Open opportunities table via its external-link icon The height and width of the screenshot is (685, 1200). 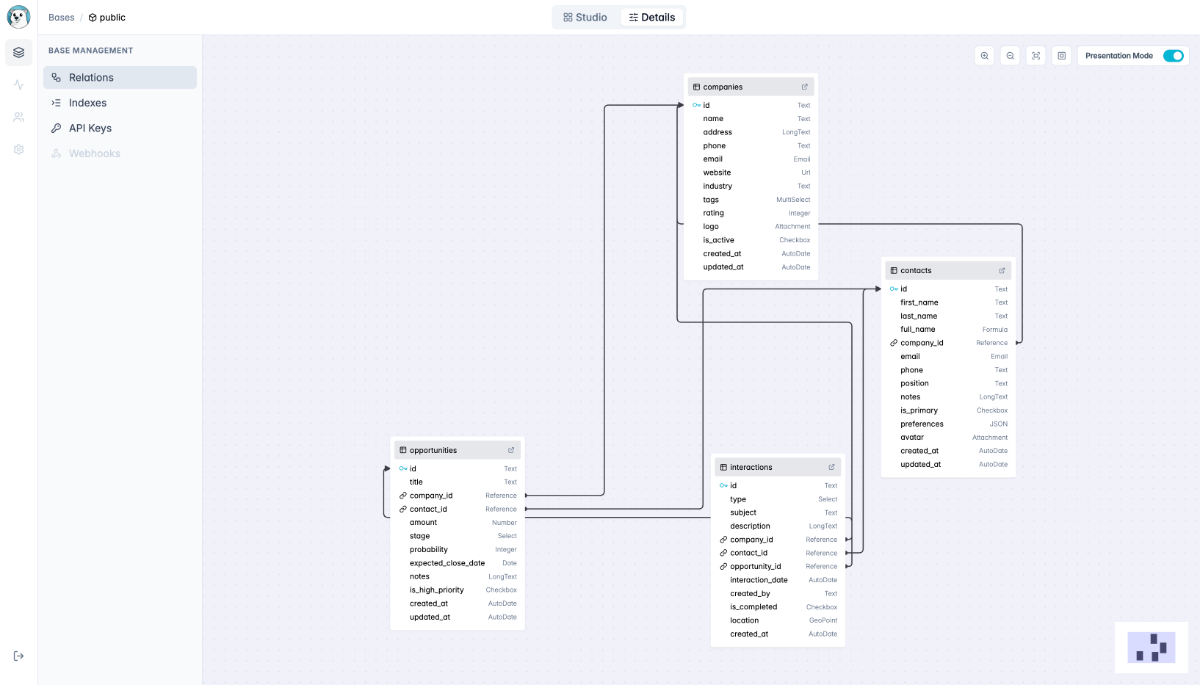[x=511, y=450]
